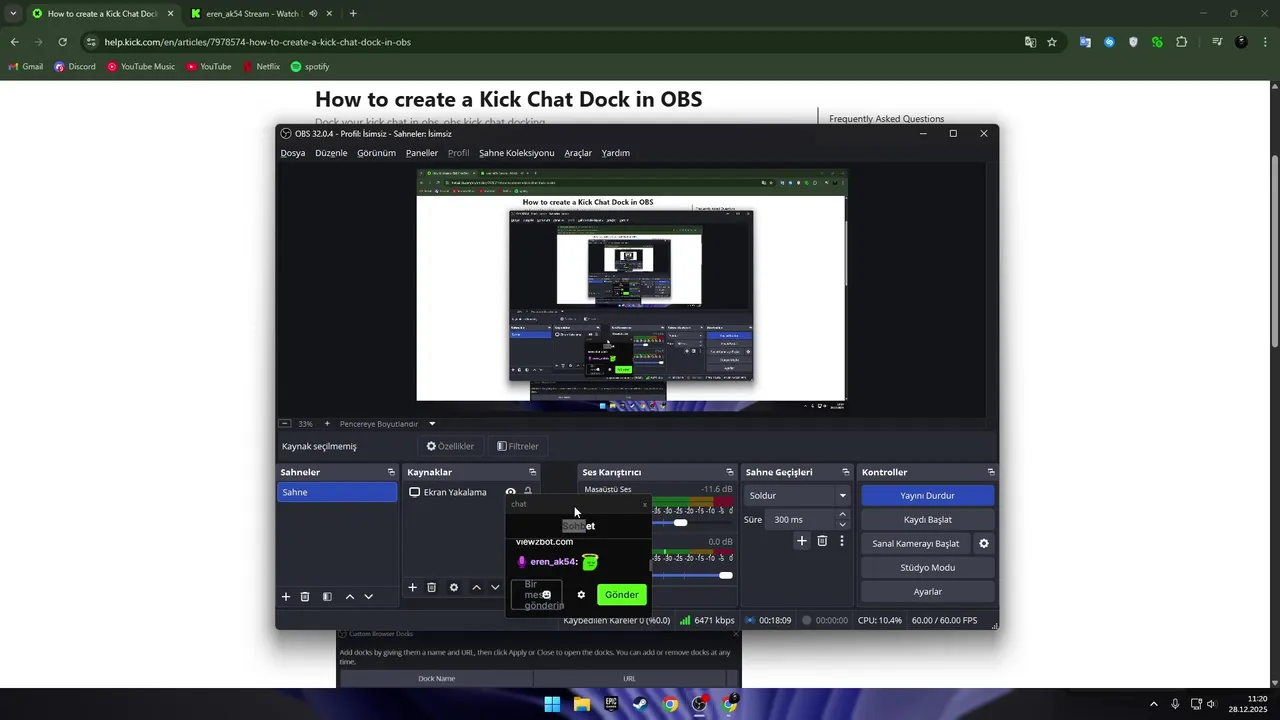Open Sahne Koleksiyonu menu

coord(517,153)
